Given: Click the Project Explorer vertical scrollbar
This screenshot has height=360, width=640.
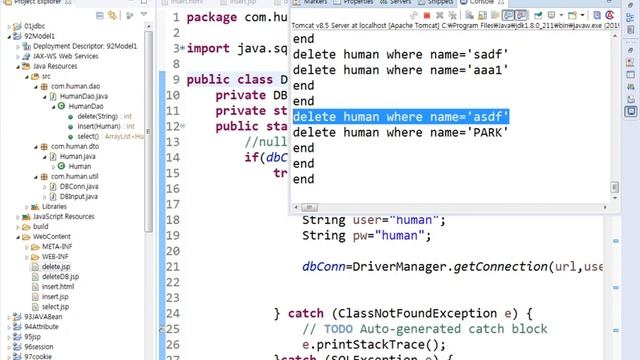Looking at the screenshot, I should tap(149, 131).
